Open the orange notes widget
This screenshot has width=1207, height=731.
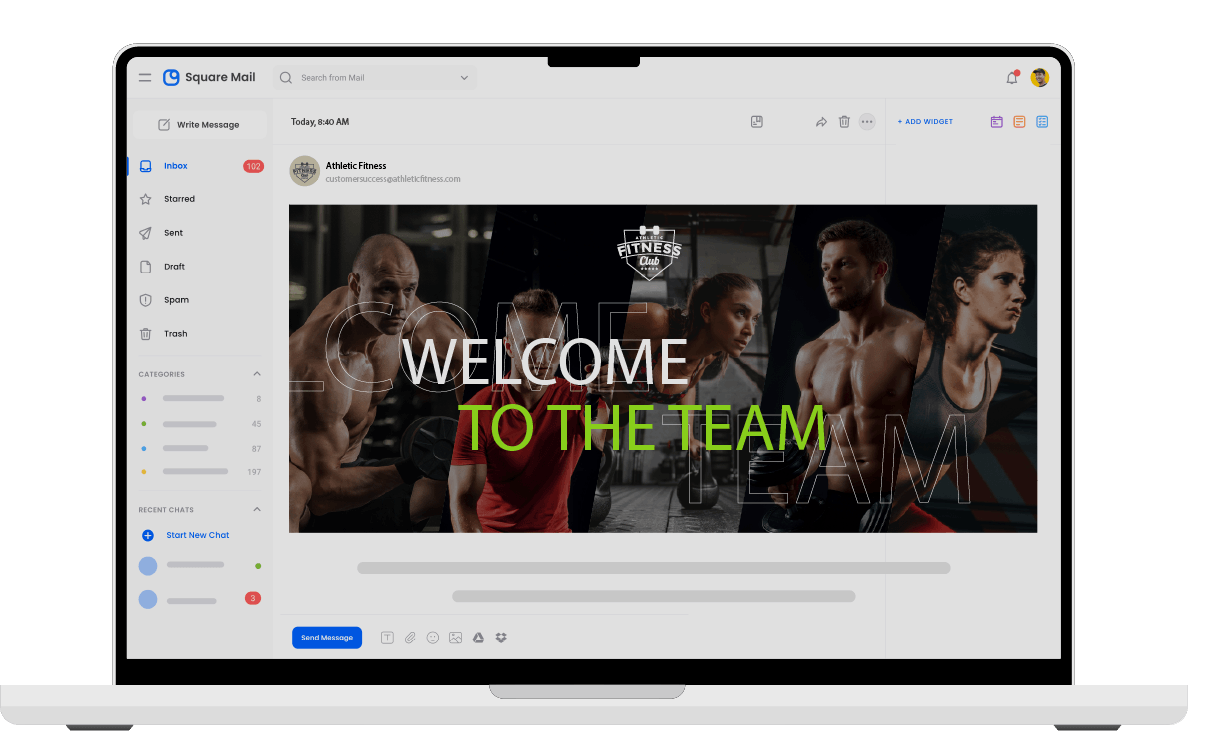[1019, 122]
